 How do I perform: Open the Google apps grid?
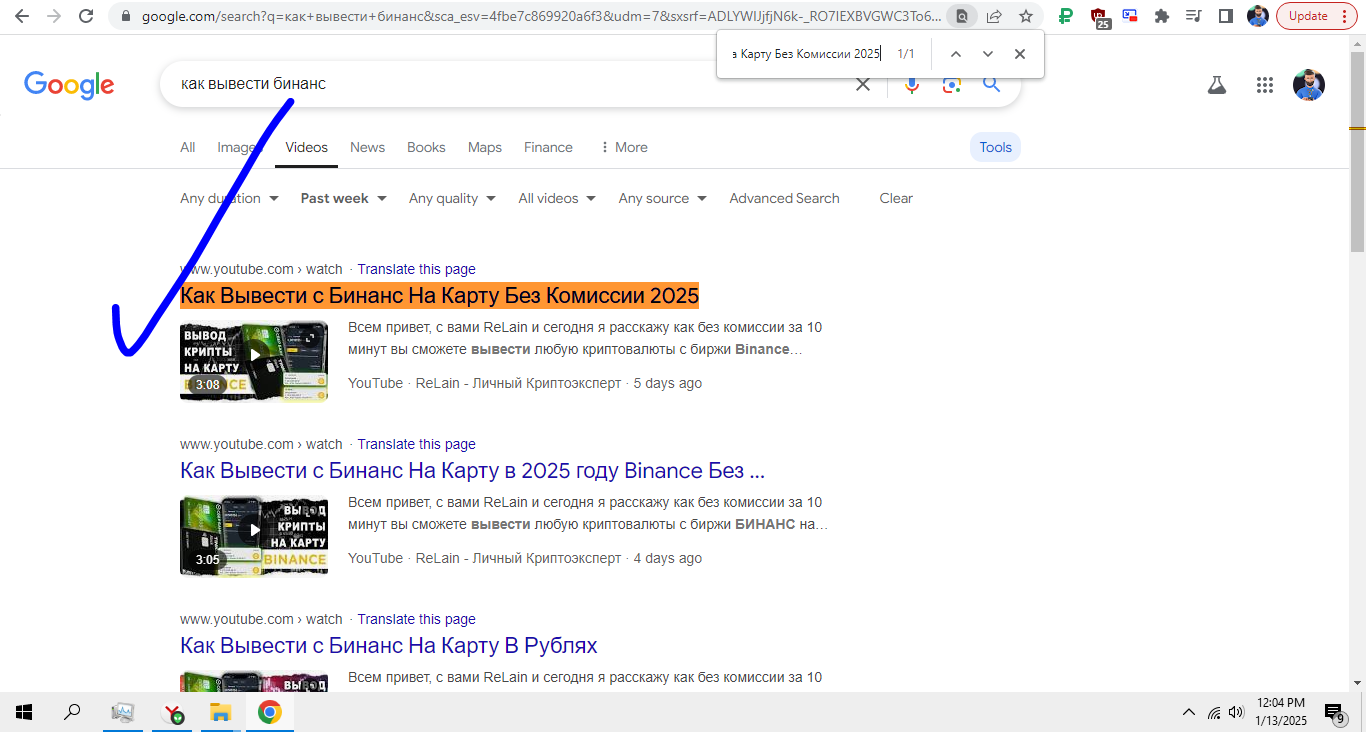[x=1265, y=85]
